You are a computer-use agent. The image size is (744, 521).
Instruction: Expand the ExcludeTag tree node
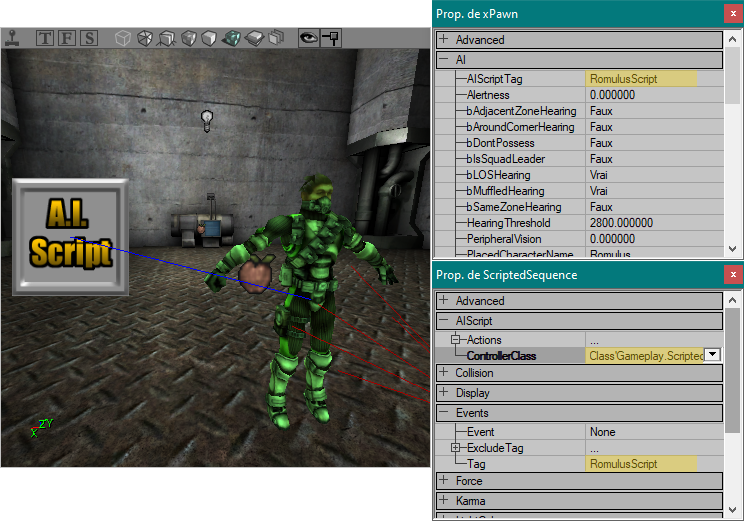(456, 447)
